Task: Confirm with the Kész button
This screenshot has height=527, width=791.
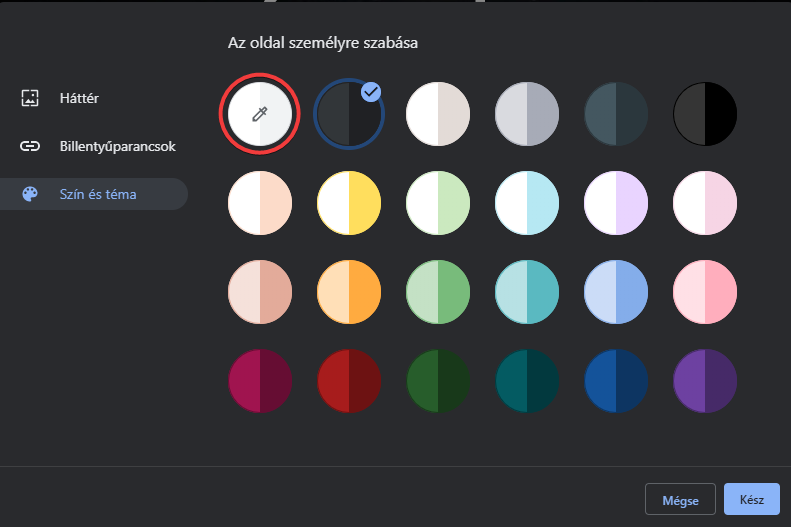Action: click(752, 499)
